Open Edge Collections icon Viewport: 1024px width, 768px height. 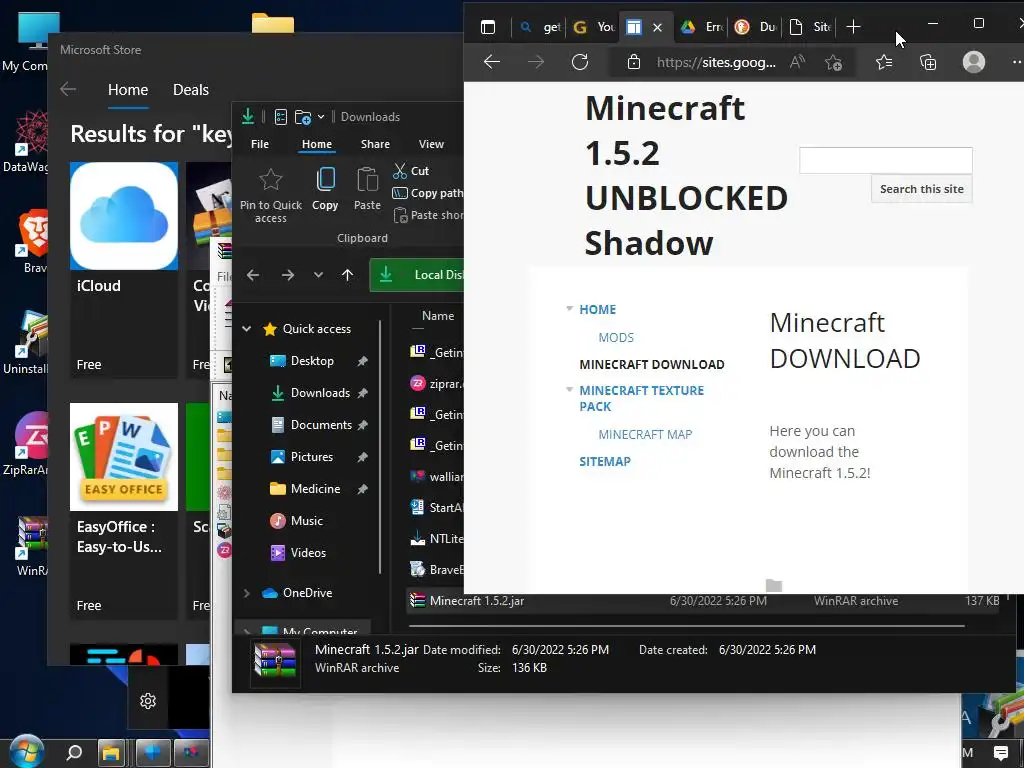tap(928, 62)
